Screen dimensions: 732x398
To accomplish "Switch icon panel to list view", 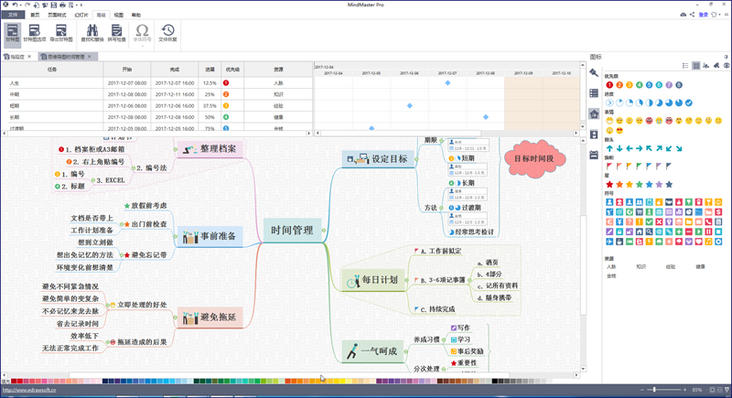I will pos(685,66).
